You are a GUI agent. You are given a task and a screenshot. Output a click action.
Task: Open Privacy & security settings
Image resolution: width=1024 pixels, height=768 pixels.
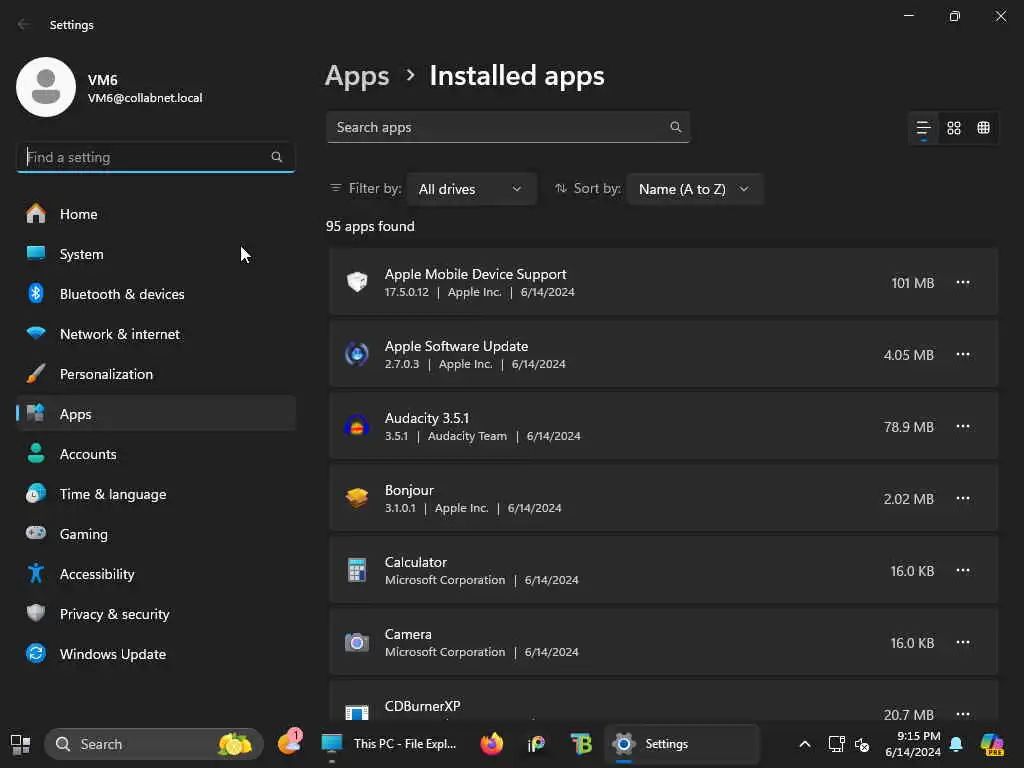coord(114,614)
